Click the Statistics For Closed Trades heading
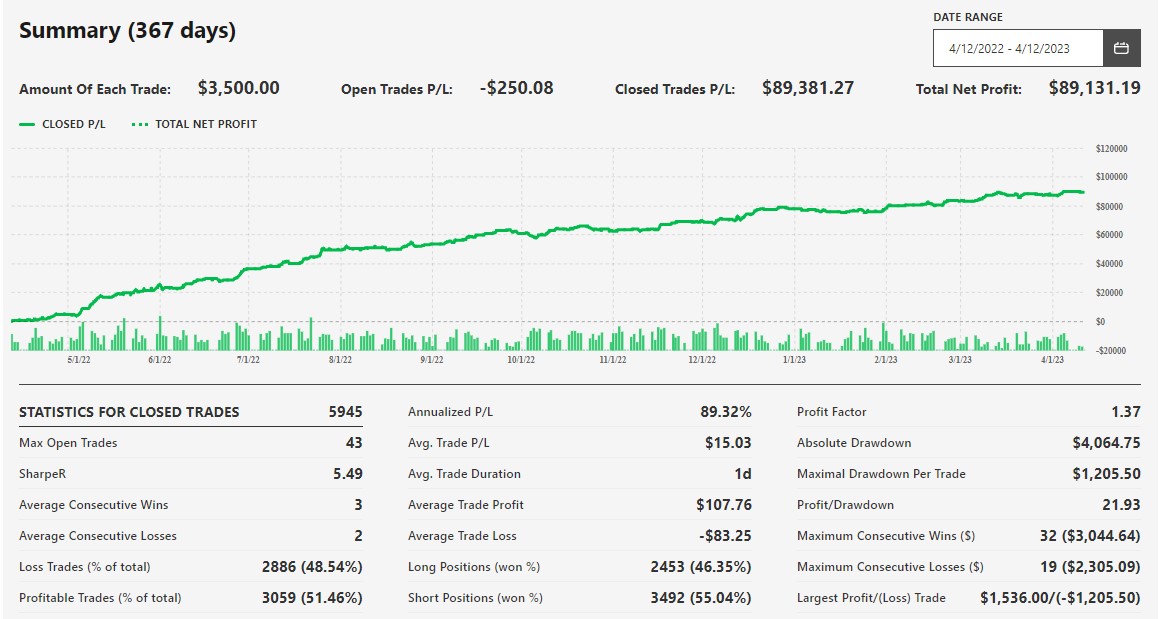Viewport: 1159px width, 619px height. click(129, 412)
